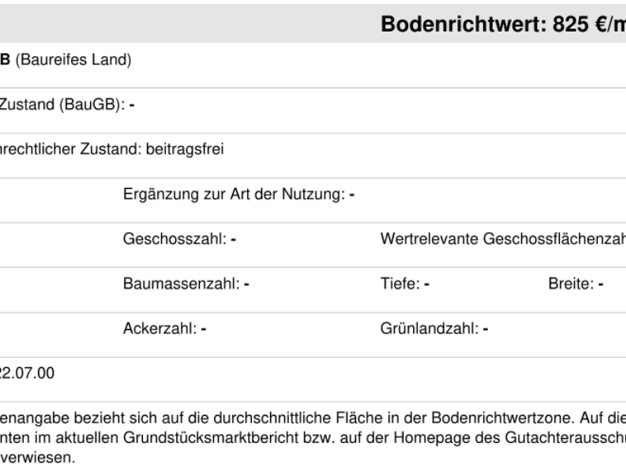This screenshot has height=470, width=626.
Task: Click the value 'beitragsfrei'
Action: [185, 149]
